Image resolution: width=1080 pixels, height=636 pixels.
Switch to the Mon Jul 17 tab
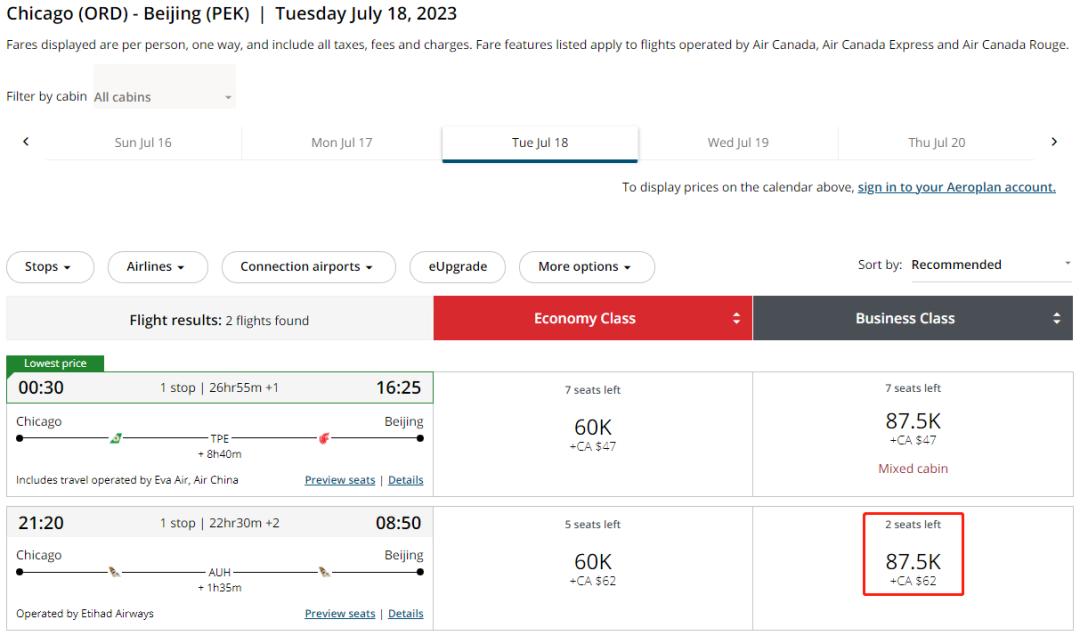coord(341,143)
